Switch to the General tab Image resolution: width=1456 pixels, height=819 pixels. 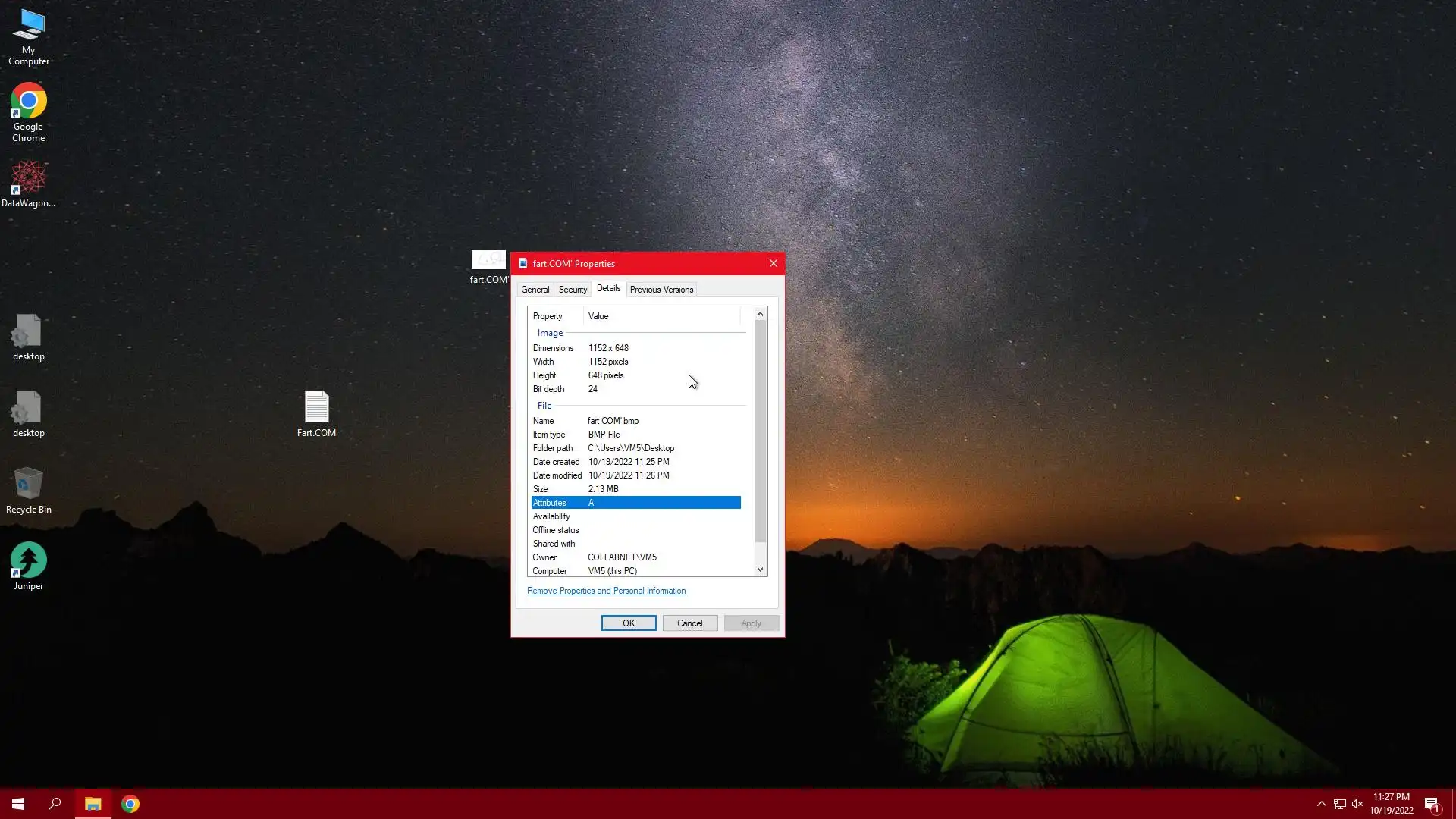click(535, 290)
